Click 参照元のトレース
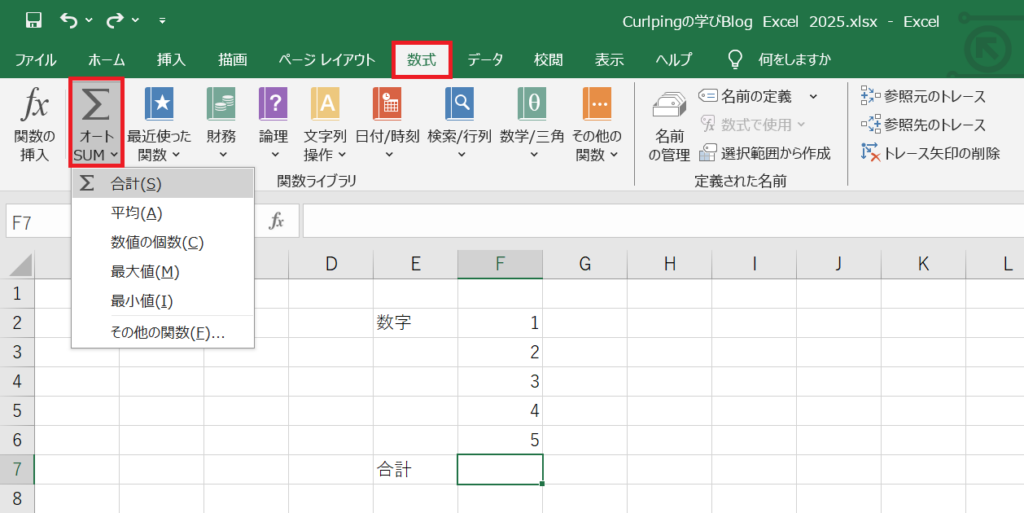Viewport: 1024px width, 513px height. pos(923,96)
